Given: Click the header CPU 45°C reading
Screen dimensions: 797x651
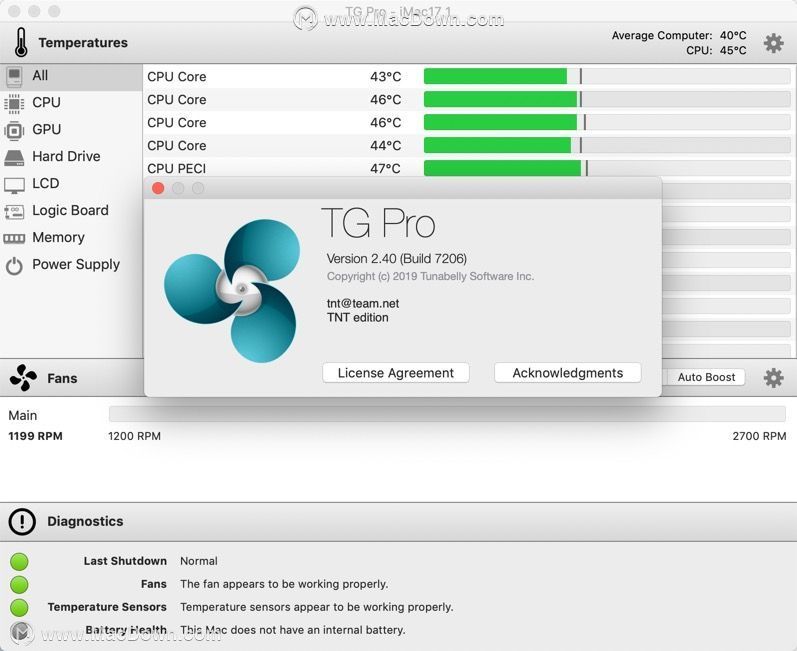Looking at the screenshot, I should tap(716, 50).
